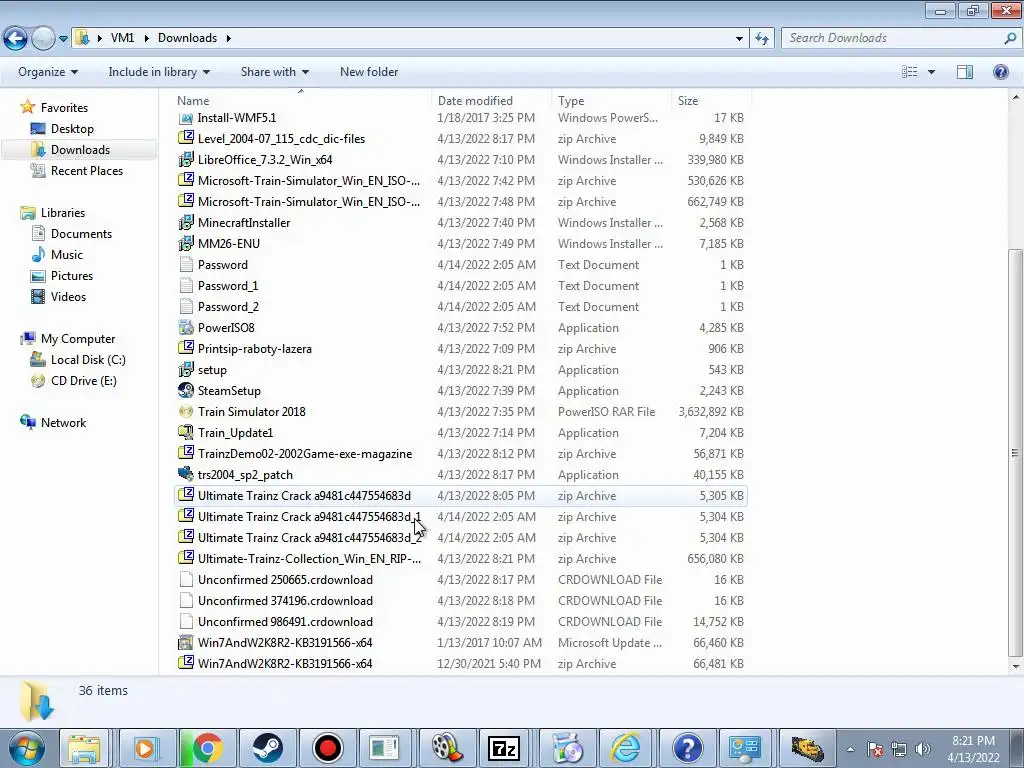The height and width of the screenshot is (768, 1024).
Task: Select MM26-ENU Windows Installer file
Action: pyautogui.click(x=229, y=244)
